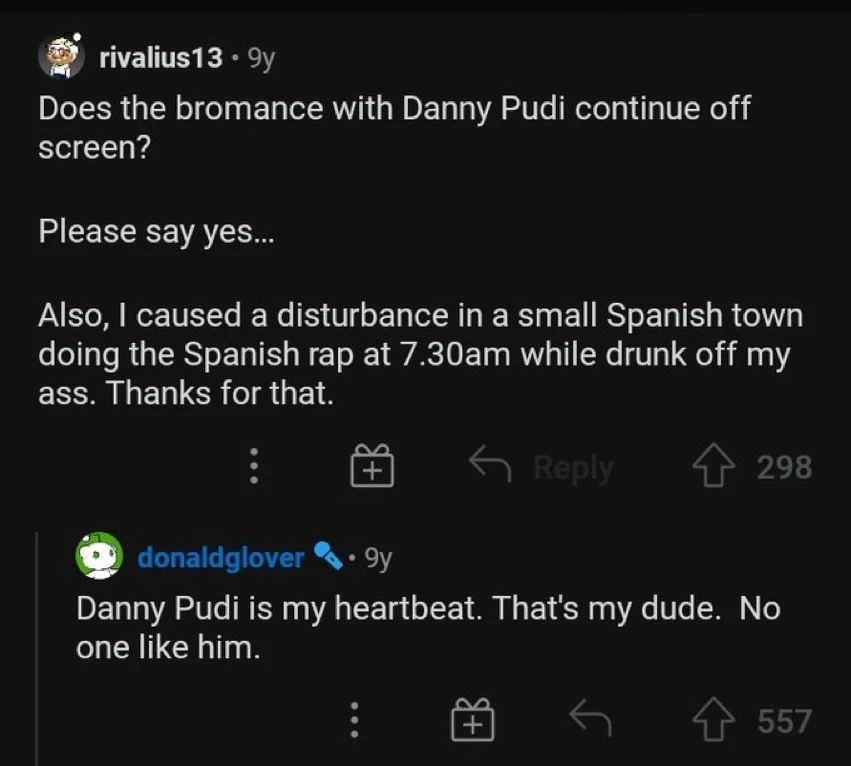The image size is (851, 766).
Task: Click the 298 vote count
Action: pyautogui.click(x=784, y=467)
